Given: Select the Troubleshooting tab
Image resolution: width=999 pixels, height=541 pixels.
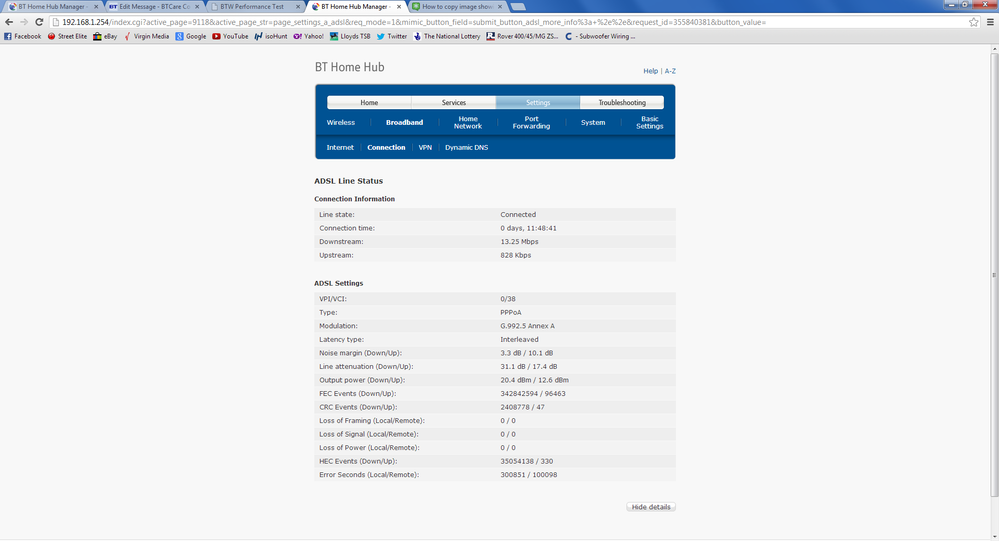Looking at the screenshot, I should click(x=622, y=103).
